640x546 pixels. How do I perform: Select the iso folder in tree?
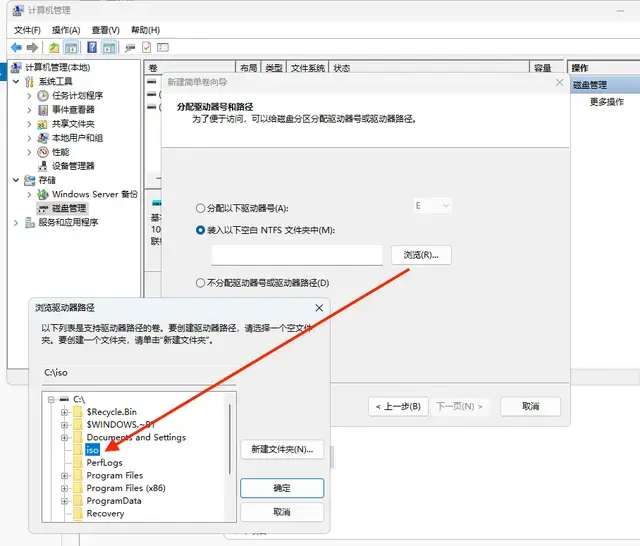point(93,450)
